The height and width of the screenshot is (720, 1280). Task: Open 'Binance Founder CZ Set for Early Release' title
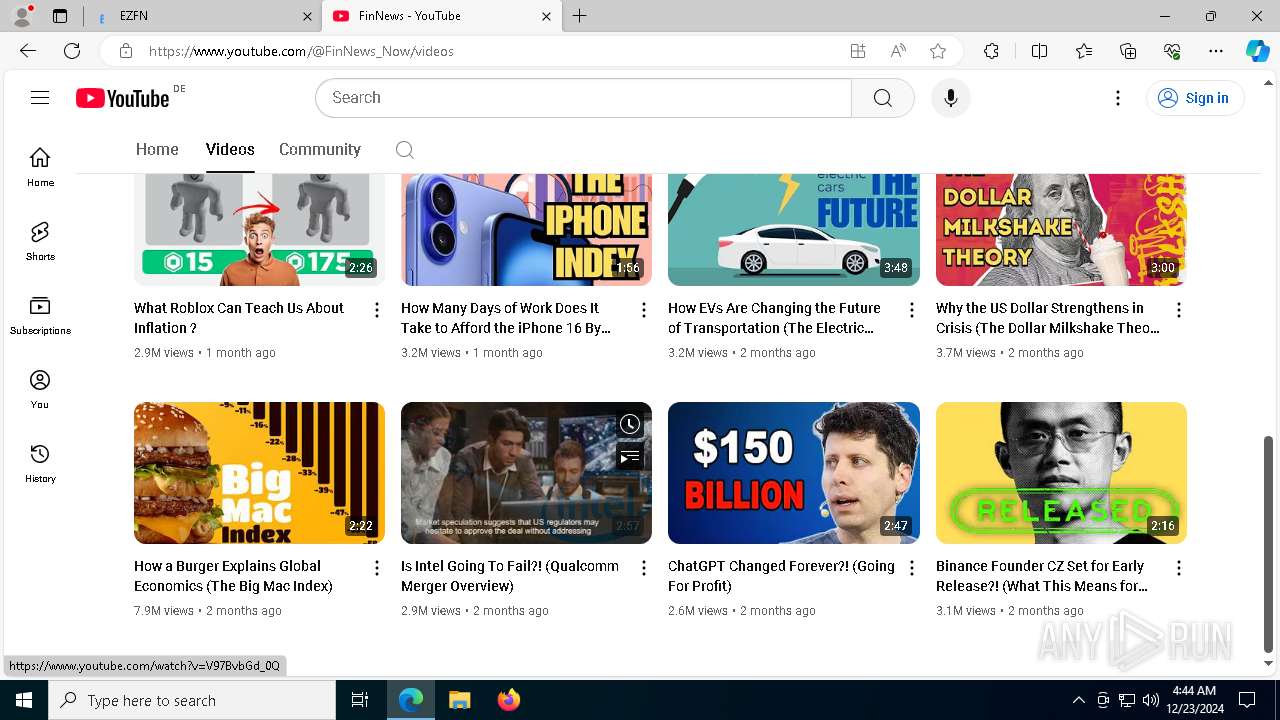tap(1042, 576)
